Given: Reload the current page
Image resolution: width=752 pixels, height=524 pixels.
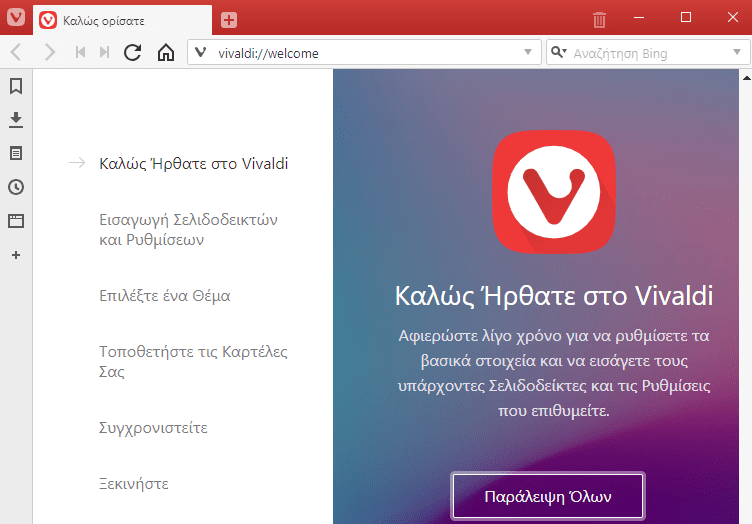Looking at the screenshot, I should point(132,52).
